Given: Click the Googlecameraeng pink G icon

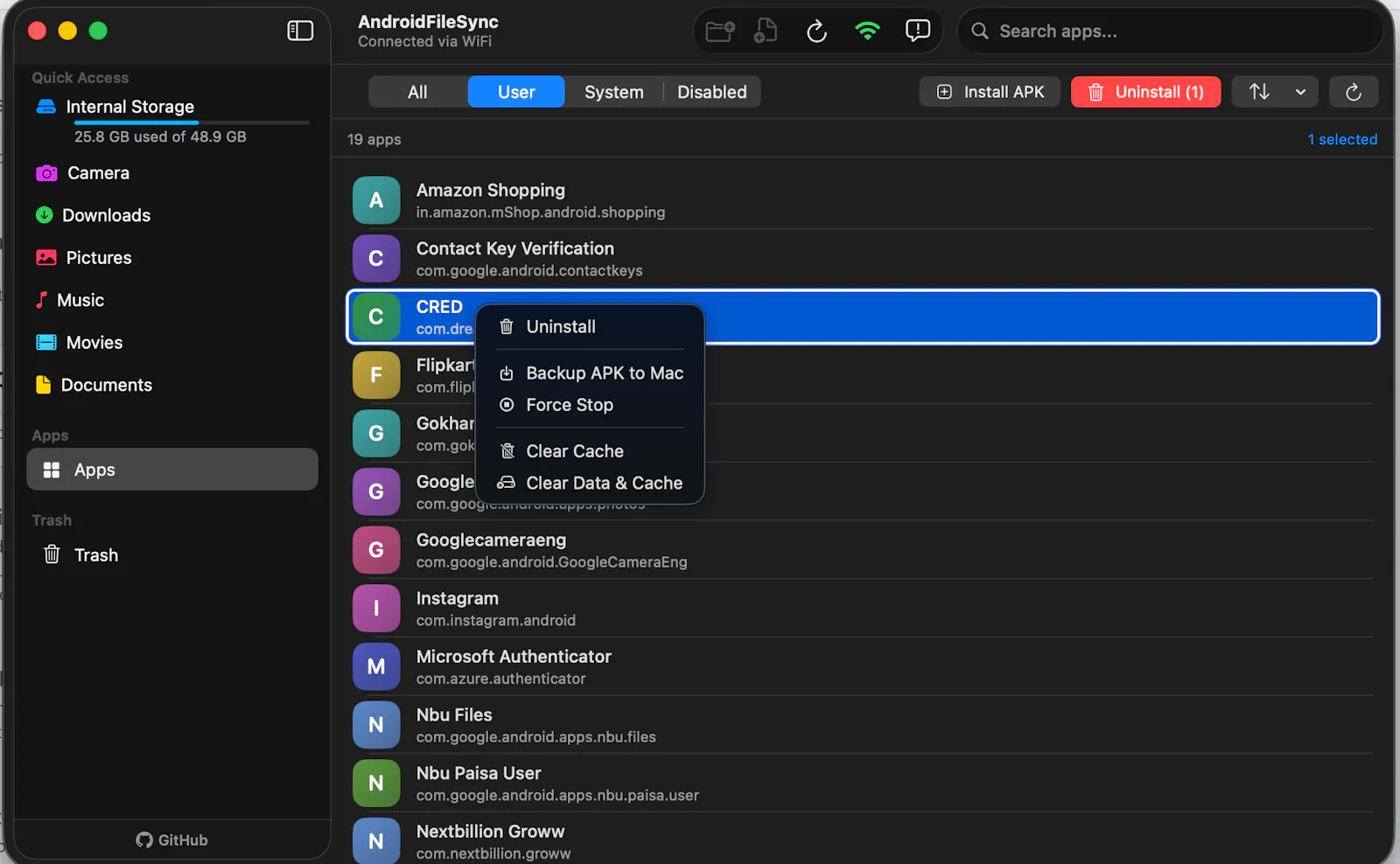Looking at the screenshot, I should point(376,550).
